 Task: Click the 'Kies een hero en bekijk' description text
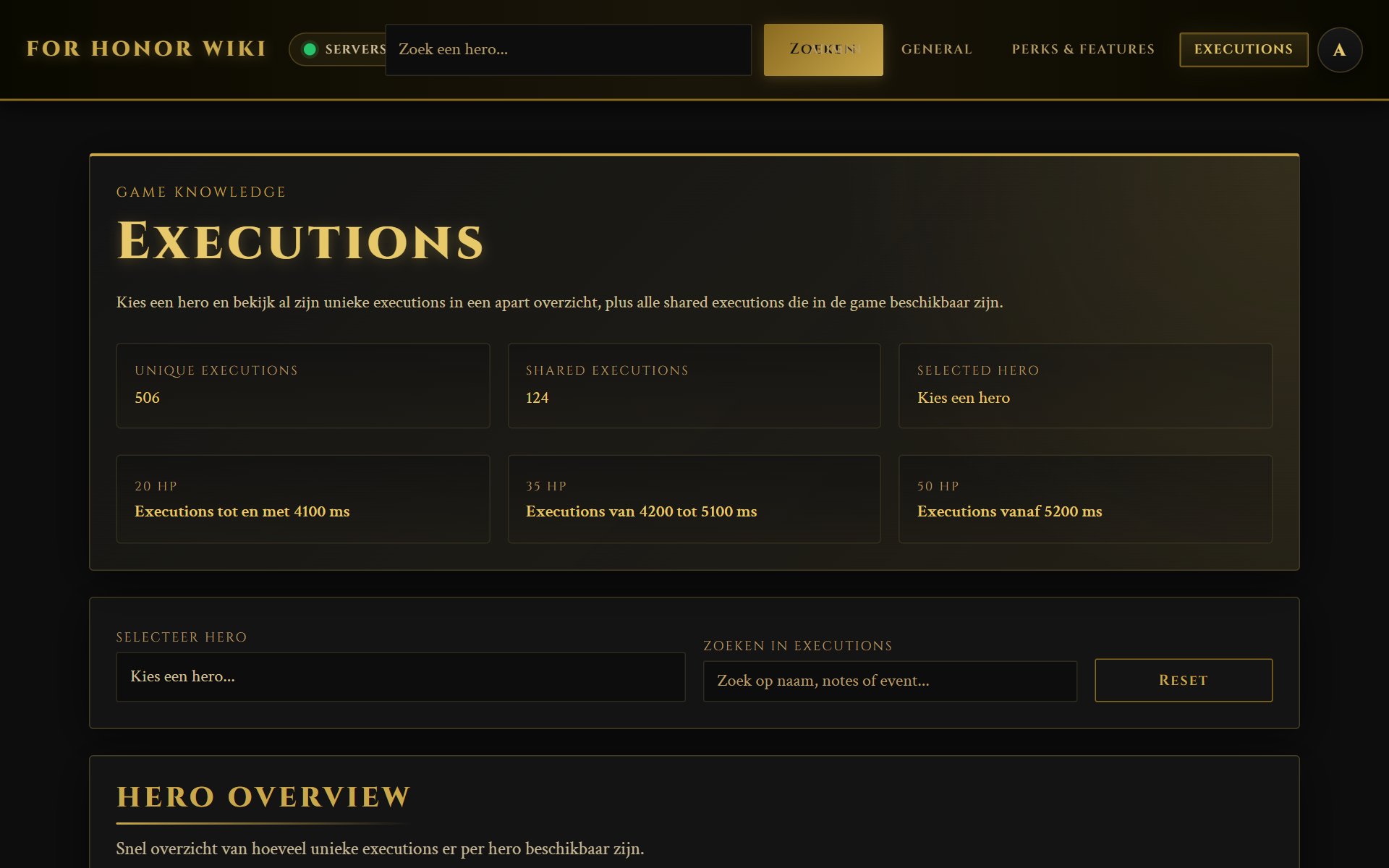559,302
